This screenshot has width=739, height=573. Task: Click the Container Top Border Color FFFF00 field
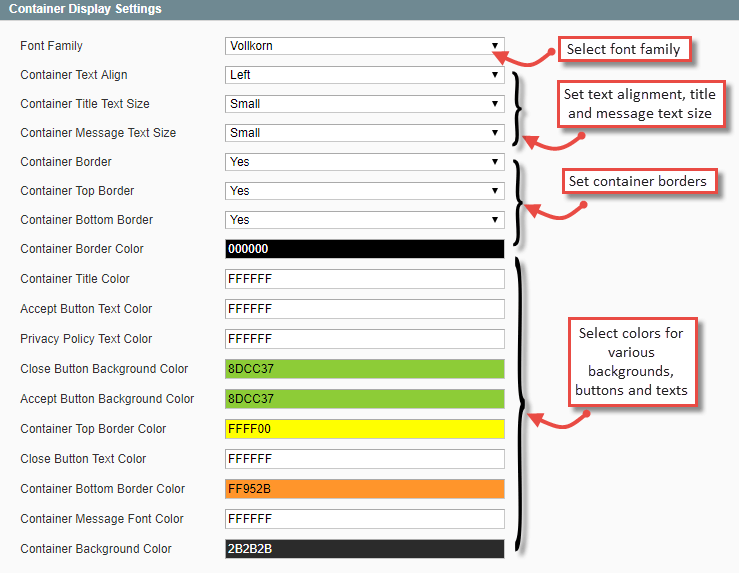(365, 429)
